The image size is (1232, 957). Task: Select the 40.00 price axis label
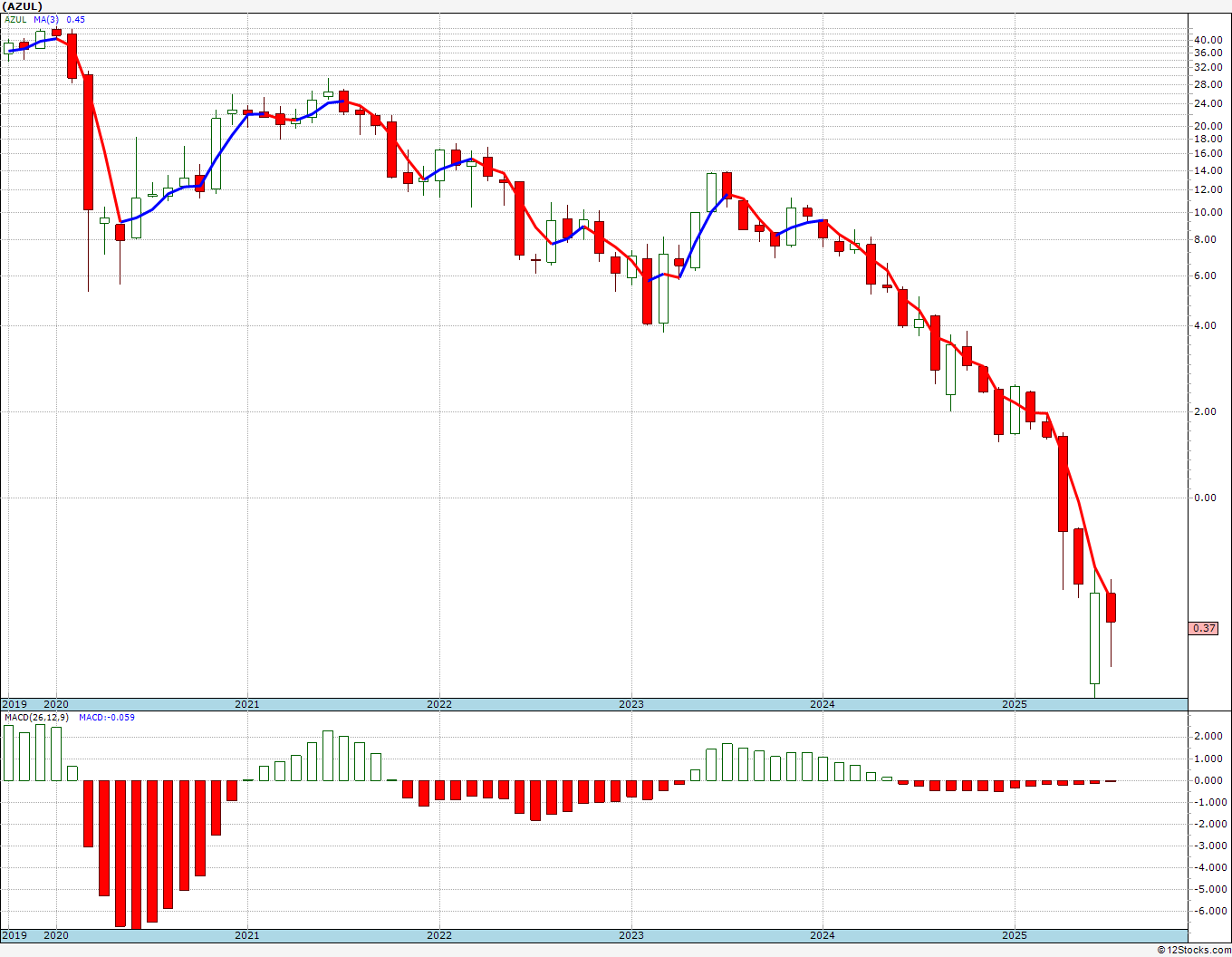[x=1208, y=40]
